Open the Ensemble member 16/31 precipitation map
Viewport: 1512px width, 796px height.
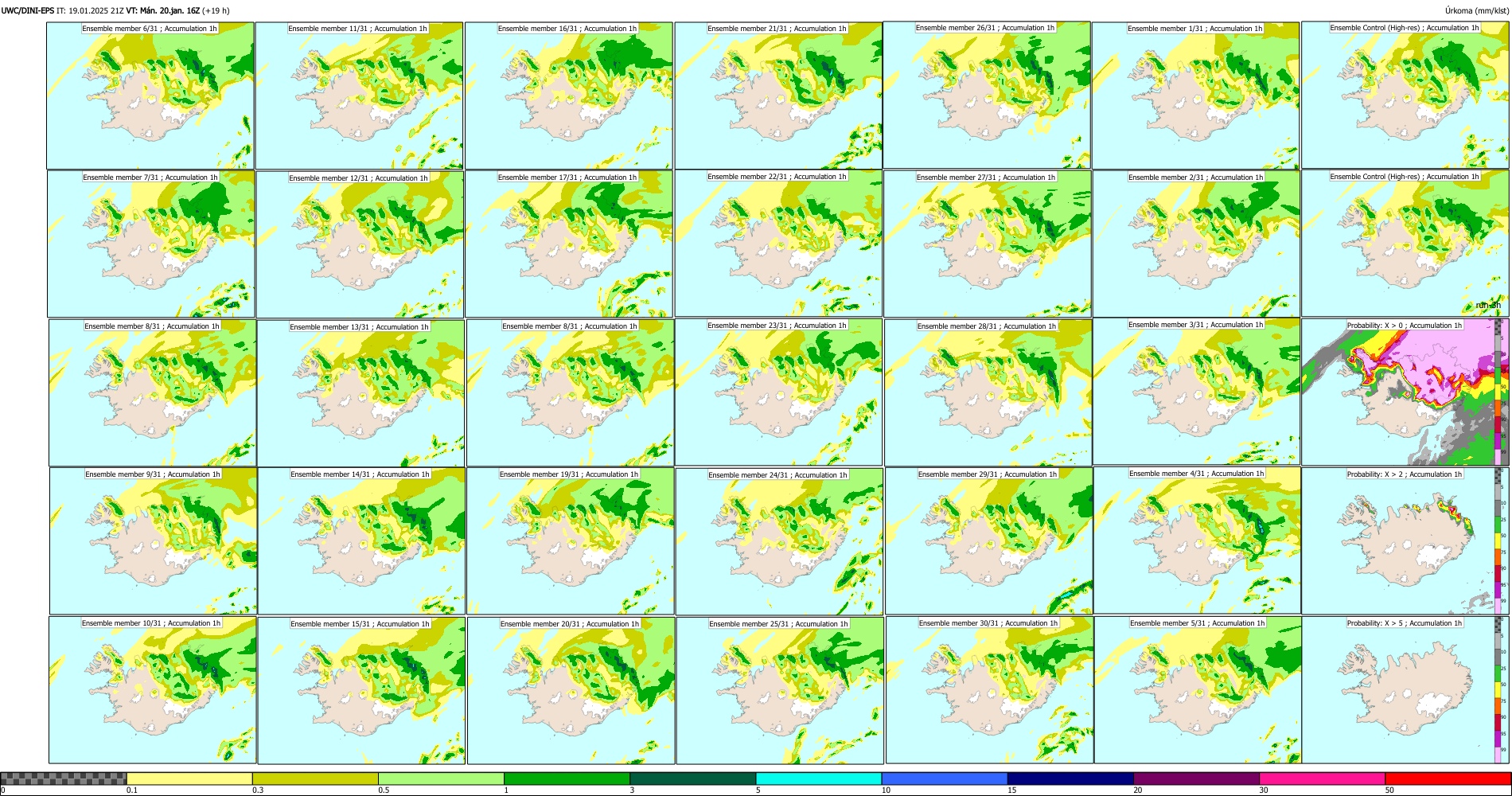569,96
